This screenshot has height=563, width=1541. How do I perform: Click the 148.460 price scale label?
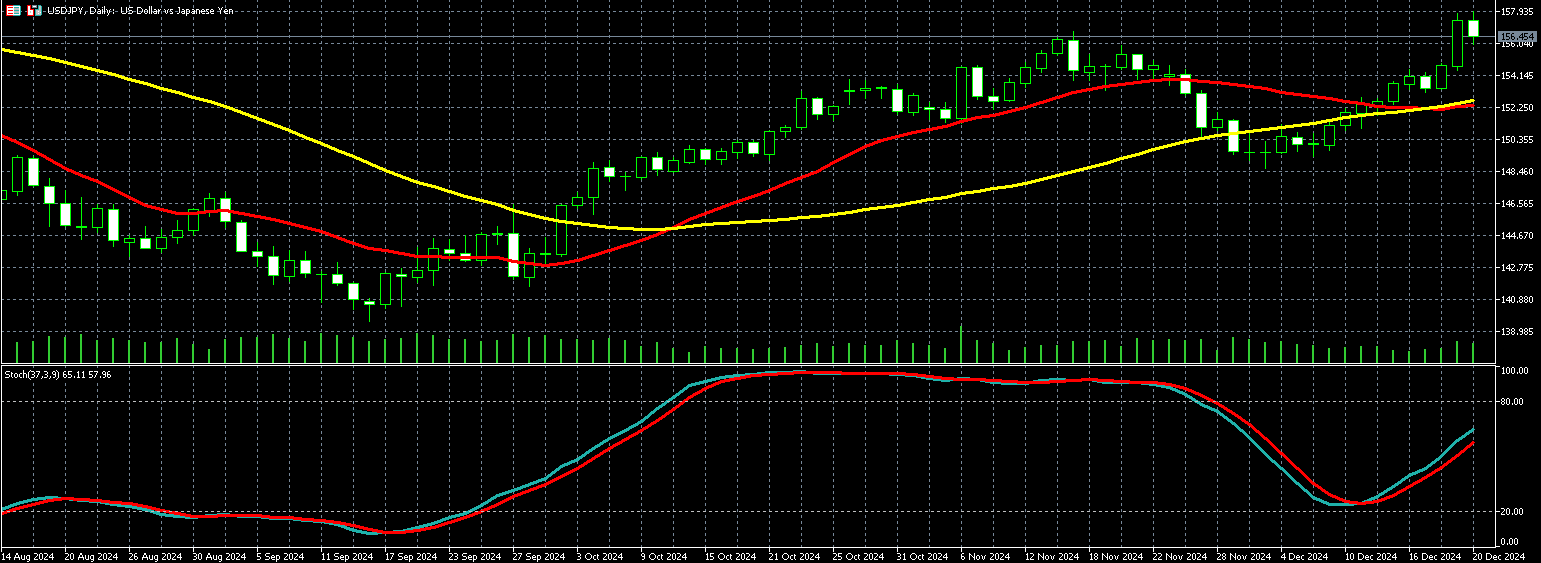1518,172
